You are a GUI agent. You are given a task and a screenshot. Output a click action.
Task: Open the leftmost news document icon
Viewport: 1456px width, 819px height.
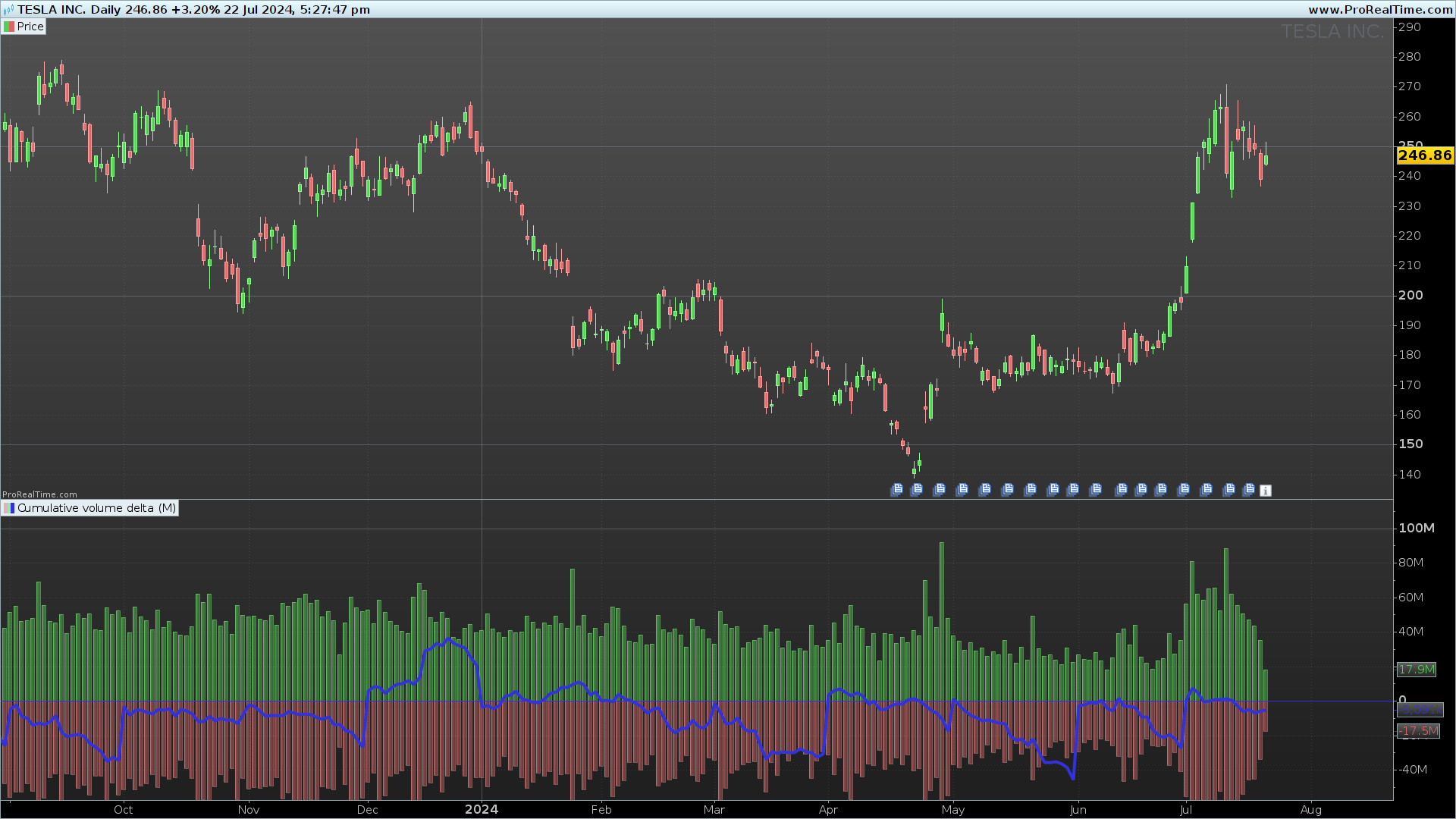[x=897, y=490]
